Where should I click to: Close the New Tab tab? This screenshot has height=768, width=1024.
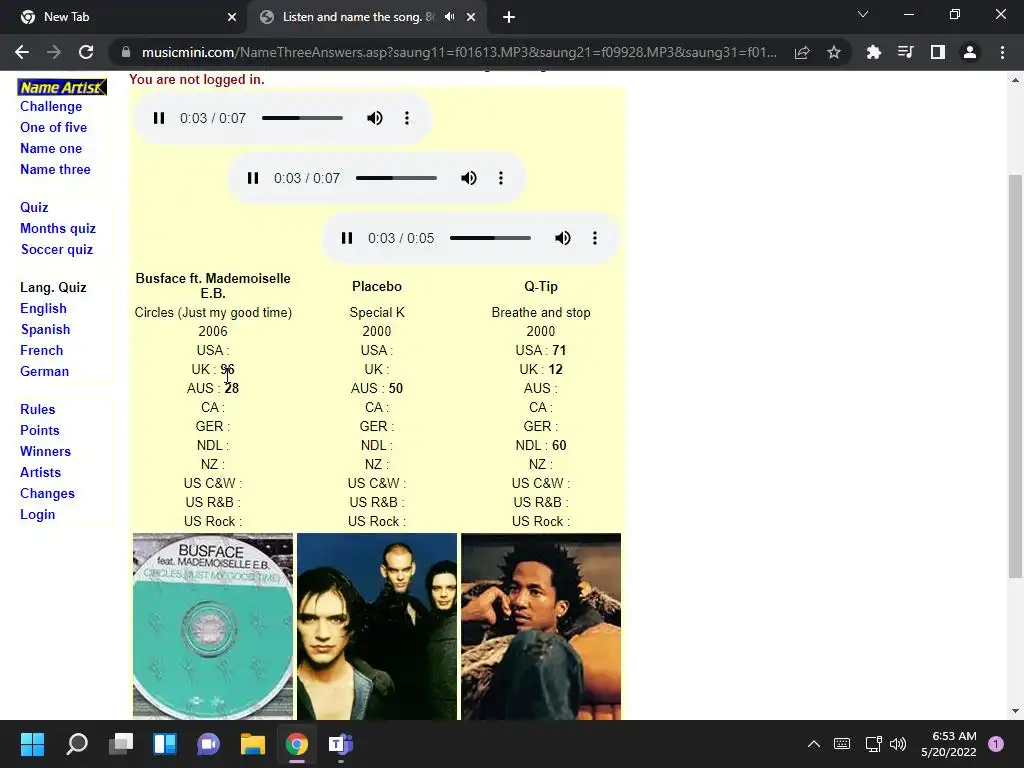[232, 17]
